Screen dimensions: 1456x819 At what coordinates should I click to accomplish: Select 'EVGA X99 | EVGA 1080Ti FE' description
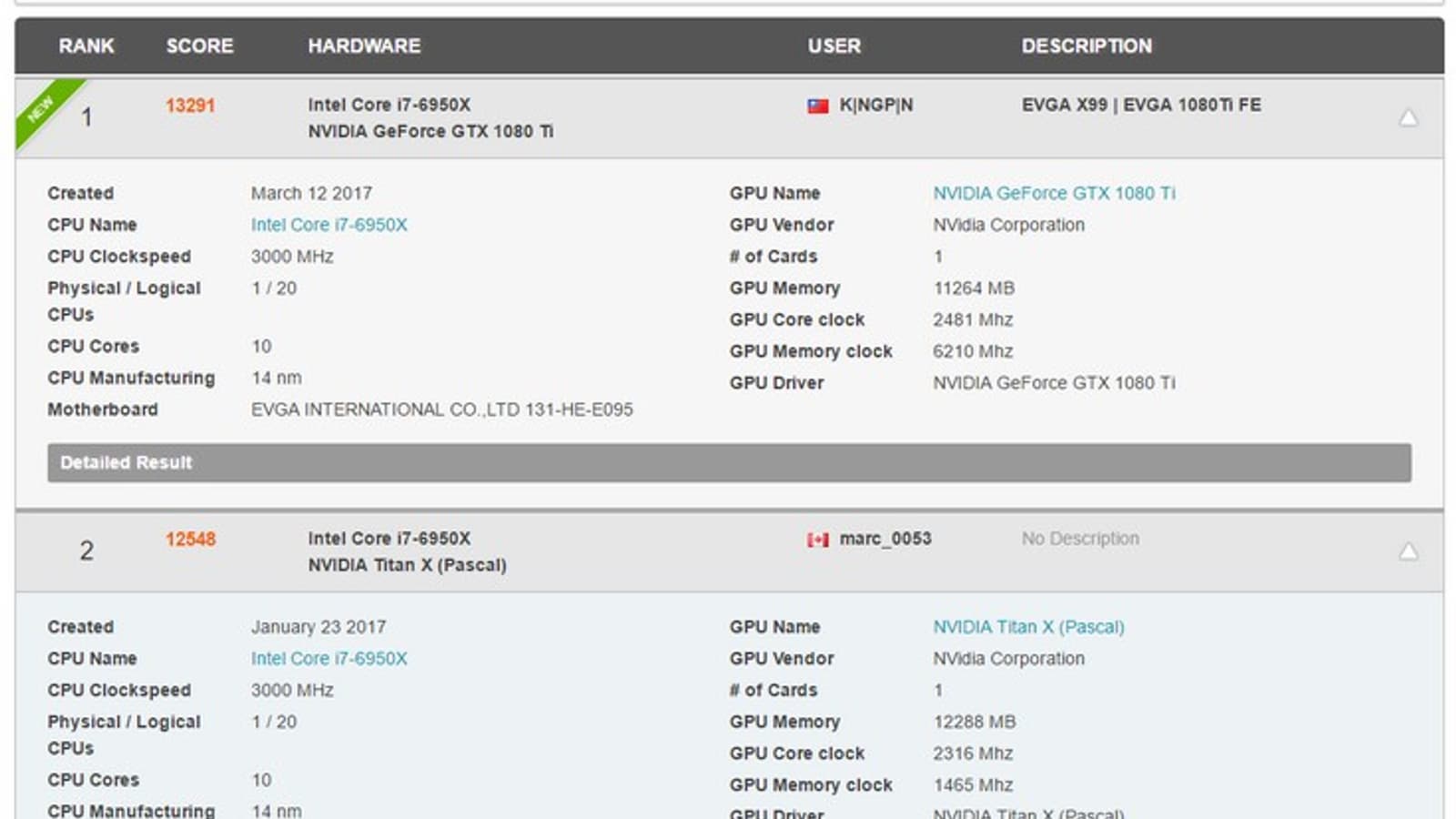[x=1141, y=106]
